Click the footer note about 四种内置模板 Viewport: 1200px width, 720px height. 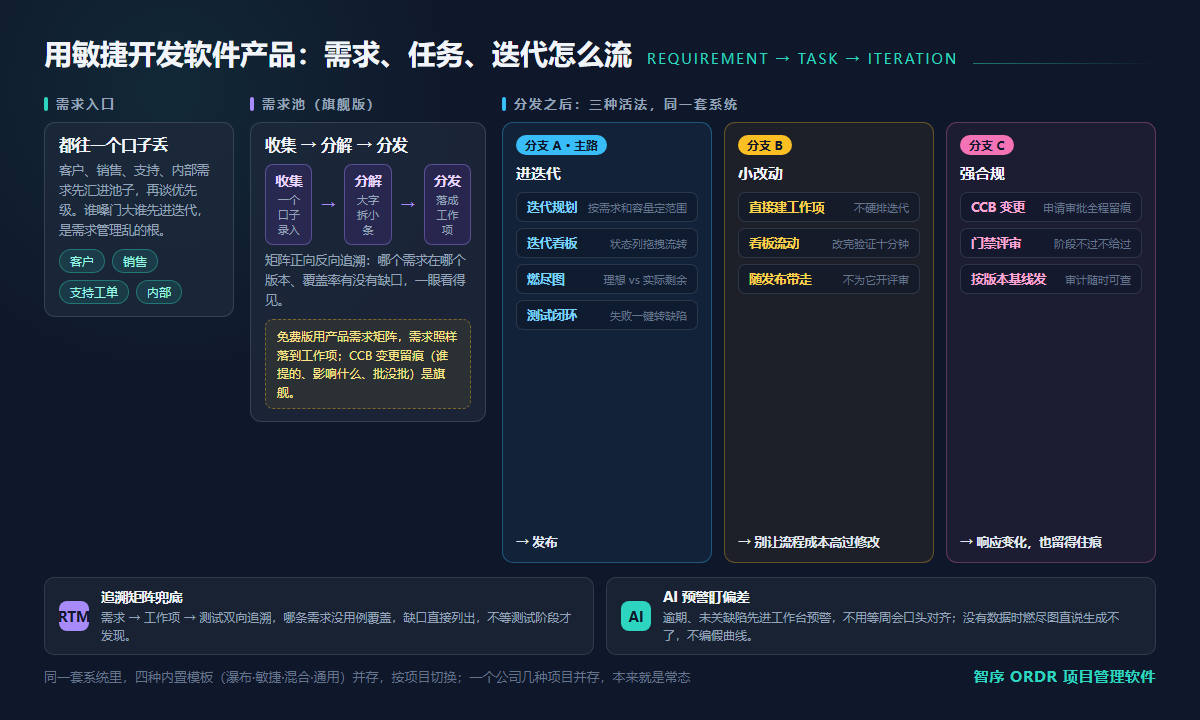(367, 677)
